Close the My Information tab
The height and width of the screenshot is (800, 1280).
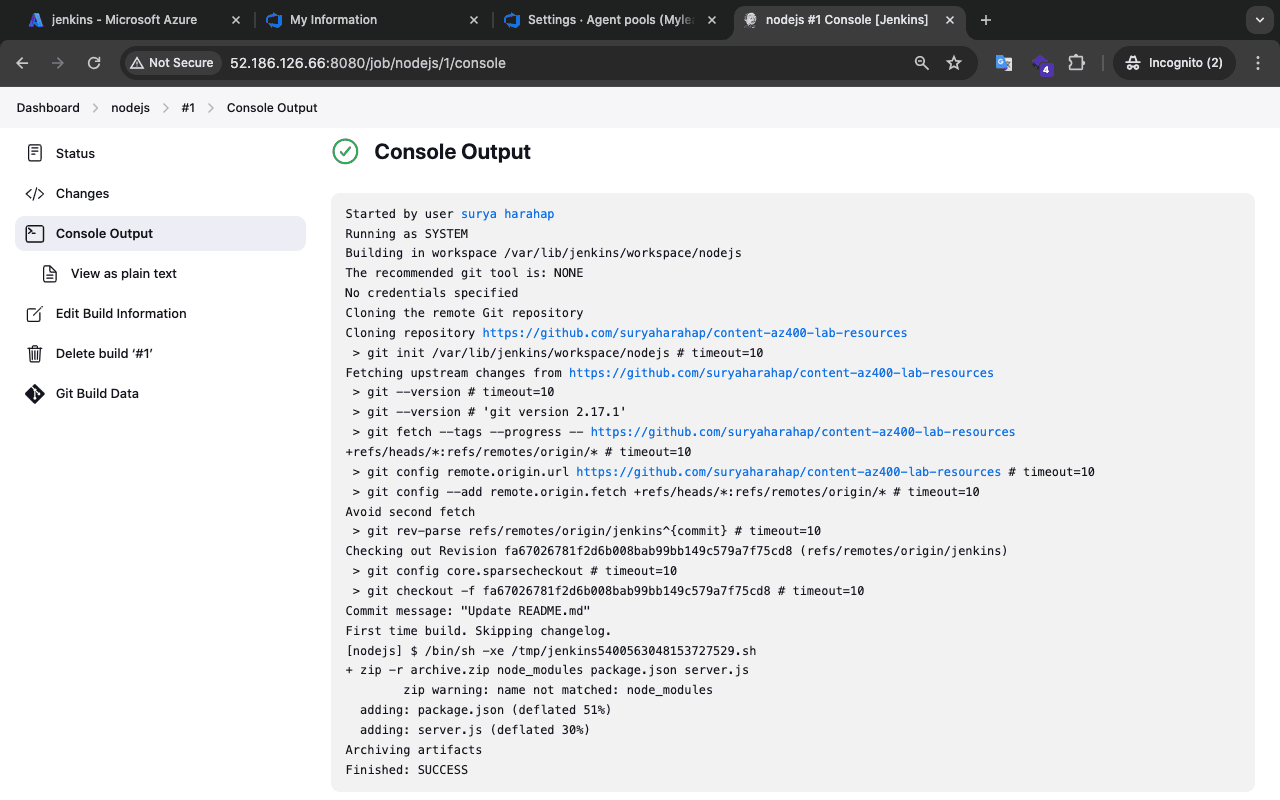click(x=473, y=20)
